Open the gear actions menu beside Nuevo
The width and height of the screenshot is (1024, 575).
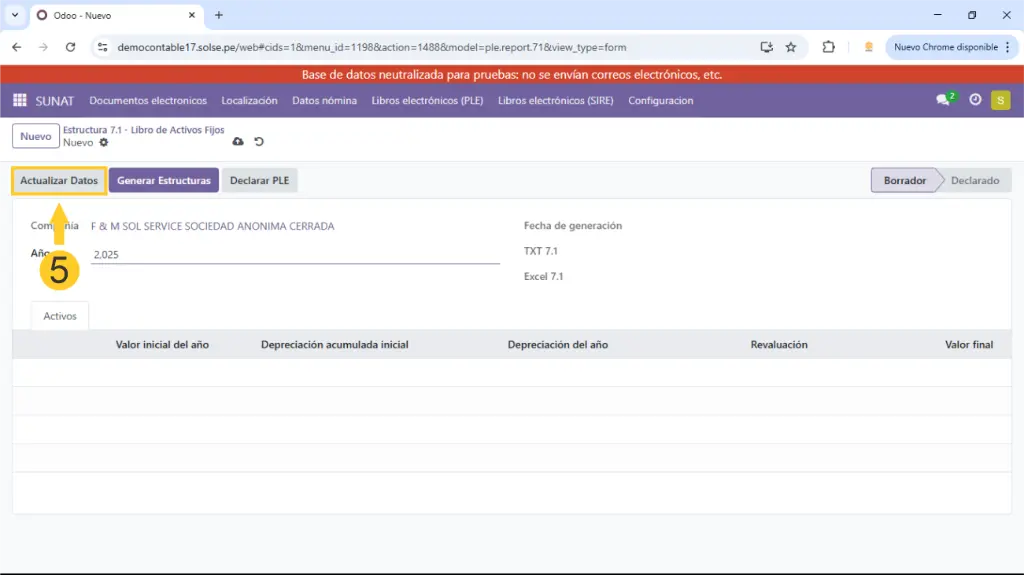pyautogui.click(x=104, y=143)
